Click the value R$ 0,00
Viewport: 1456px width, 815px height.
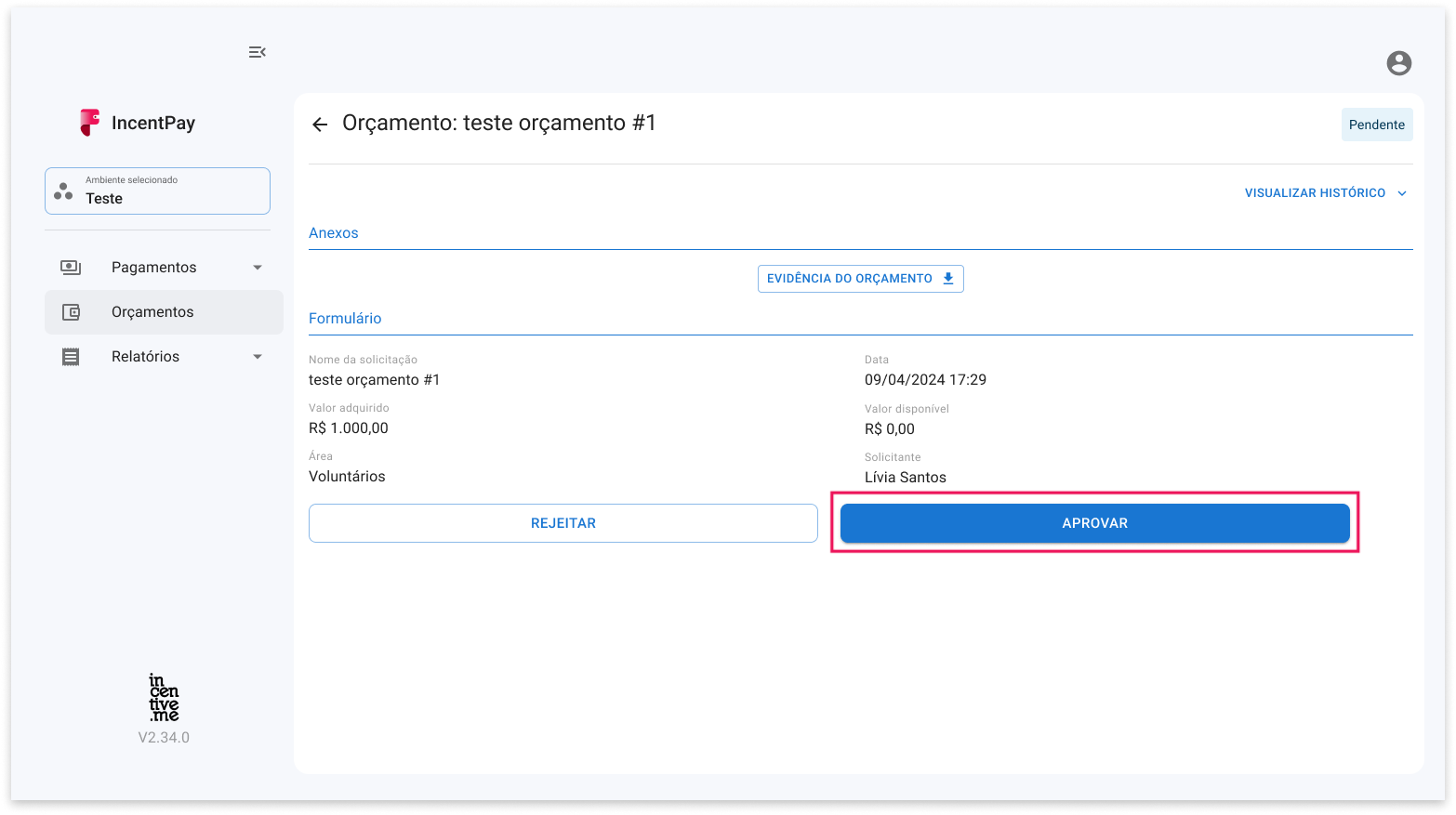(890, 429)
